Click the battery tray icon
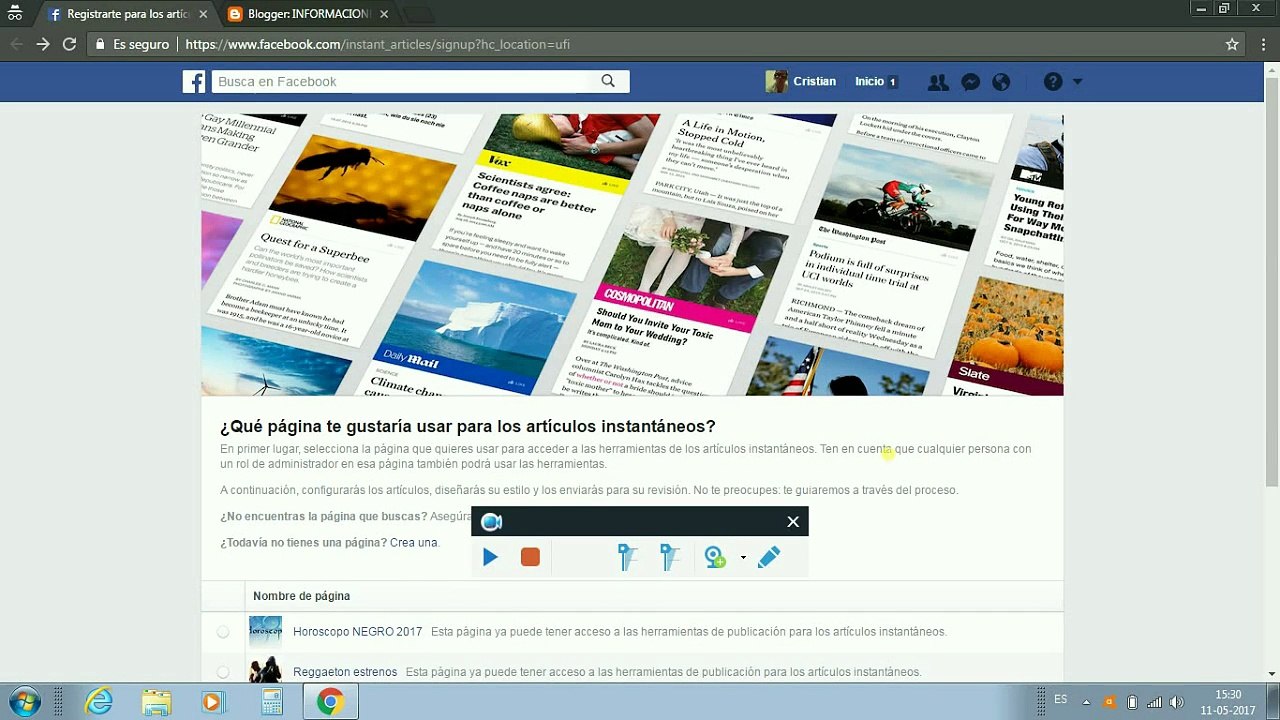1280x720 pixels. pyautogui.click(x=1132, y=702)
